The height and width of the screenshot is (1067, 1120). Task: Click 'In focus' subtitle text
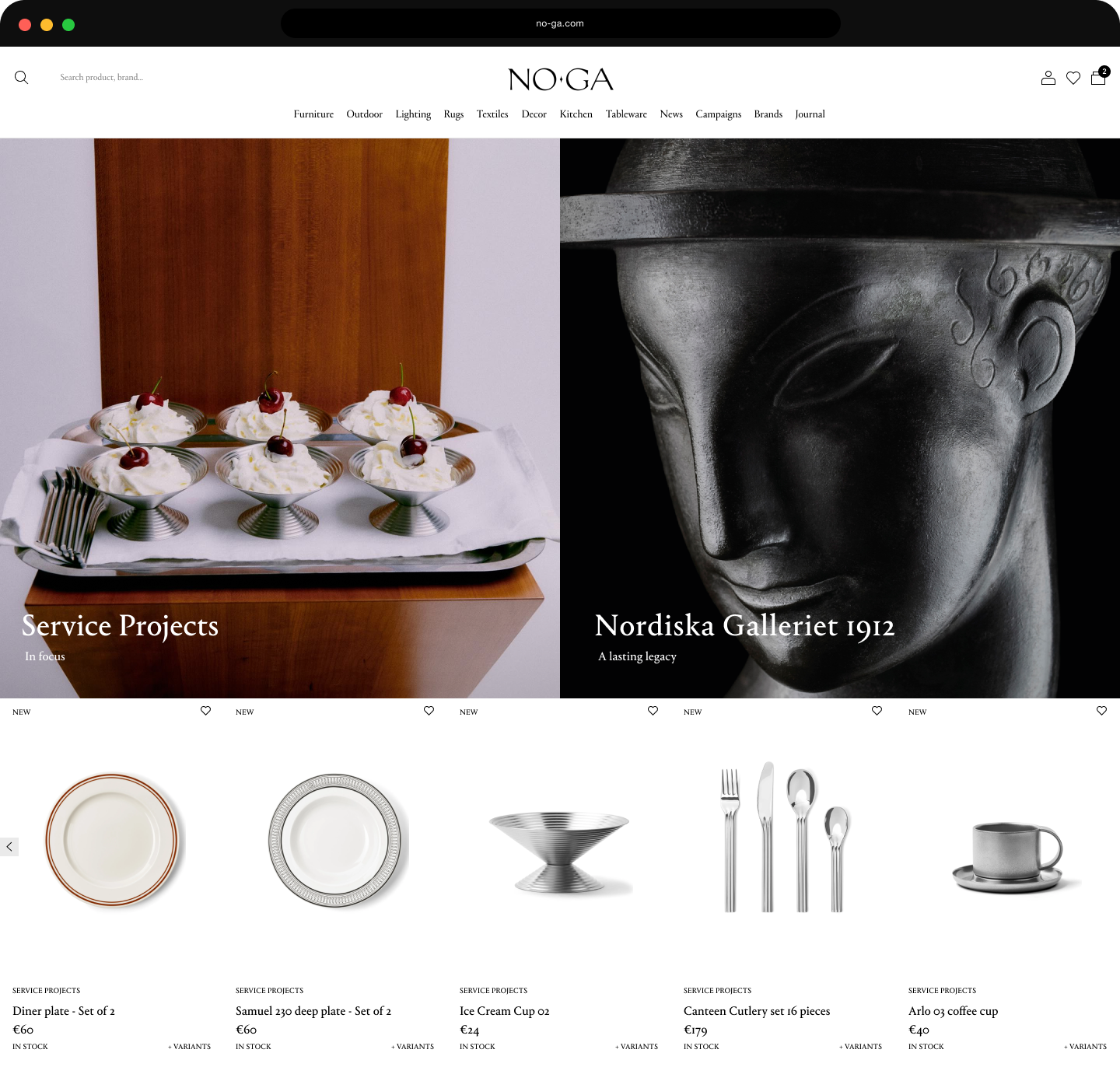(45, 656)
